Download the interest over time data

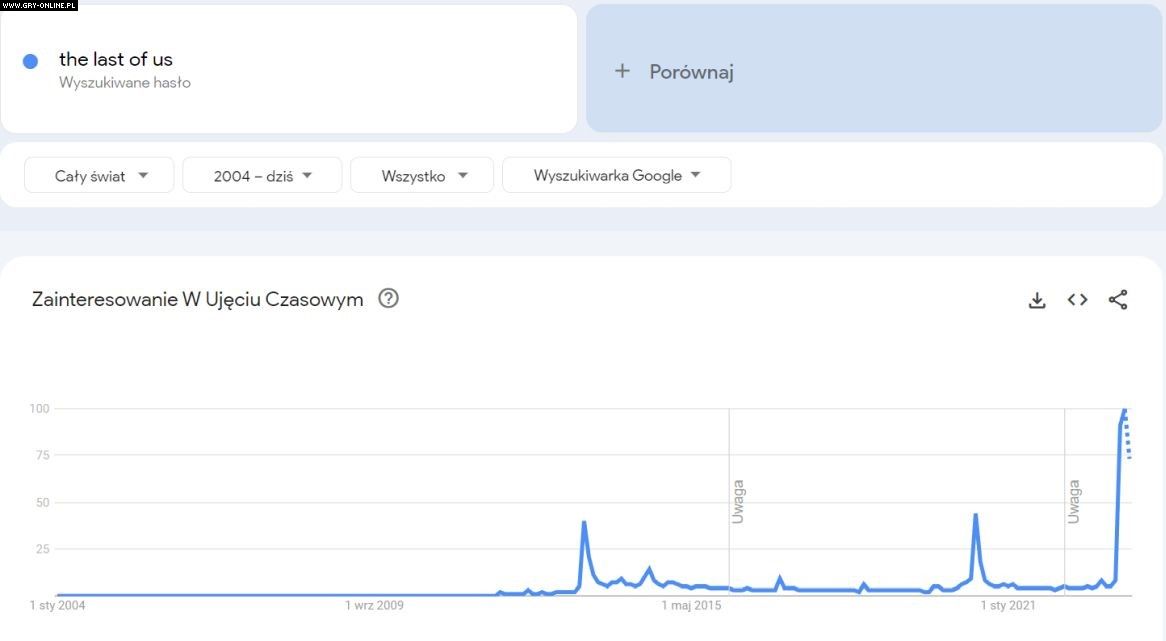click(x=1037, y=300)
